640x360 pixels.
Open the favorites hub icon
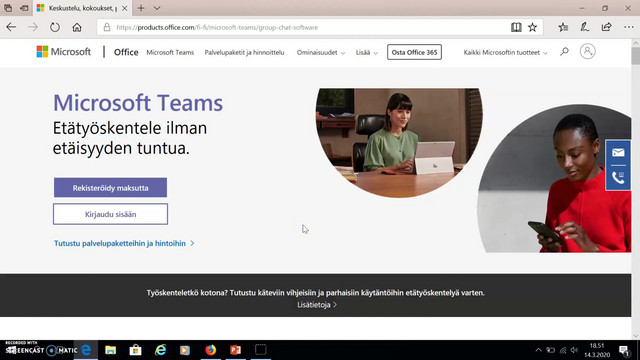pos(563,27)
